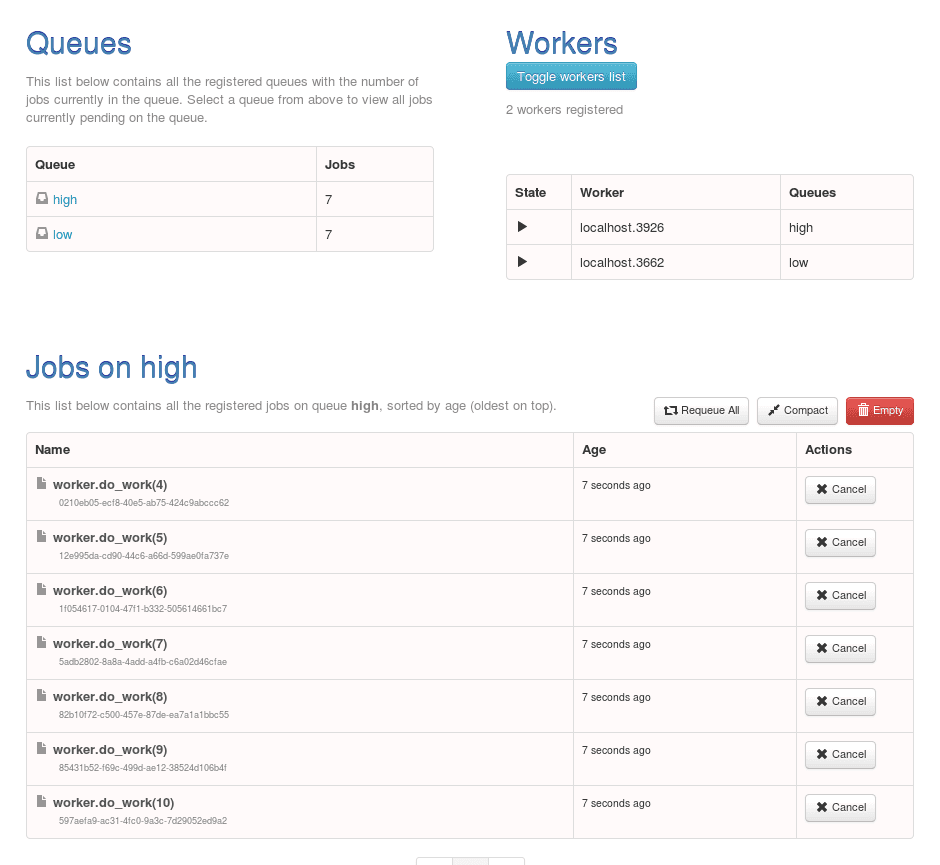This screenshot has width=940, height=865.
Task: Click job ID 12e995da-cd90-44c6-a66d-599ae0fa737e
Action: [144, 556]
